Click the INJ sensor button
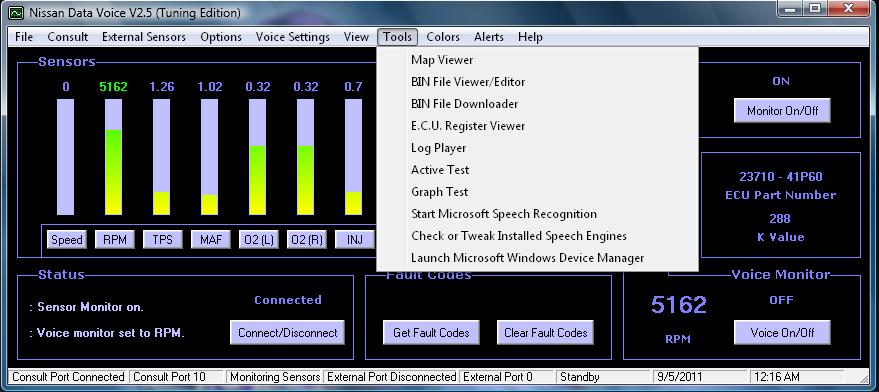This screenshot has height=392, width=879. coord(354,240)
